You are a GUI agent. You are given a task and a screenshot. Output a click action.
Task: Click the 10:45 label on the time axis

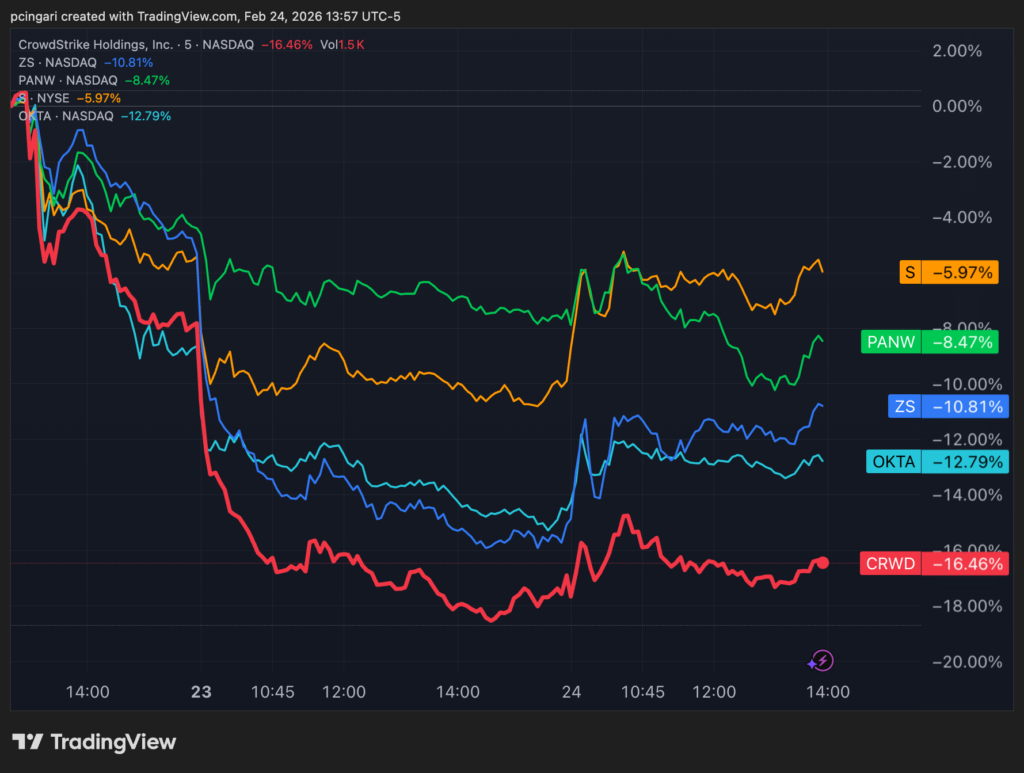tap(274, 691)
